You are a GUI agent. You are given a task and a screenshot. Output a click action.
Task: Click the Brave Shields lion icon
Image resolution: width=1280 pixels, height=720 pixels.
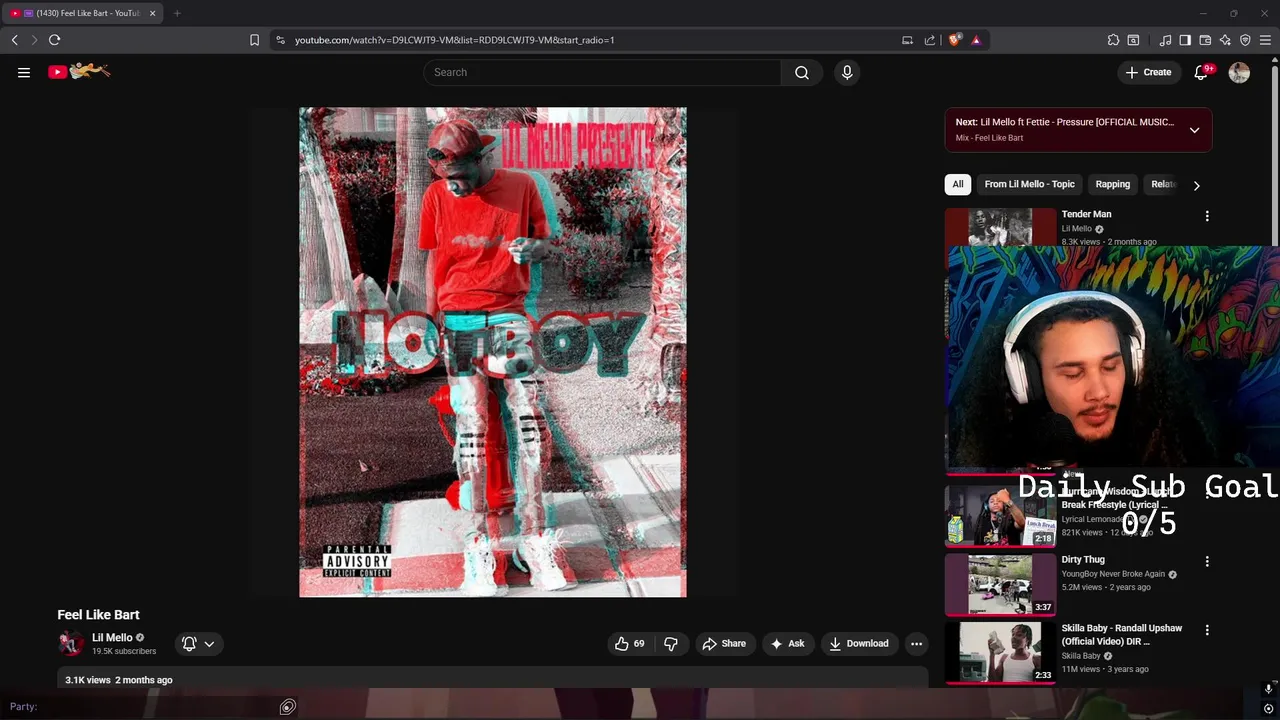955,40
